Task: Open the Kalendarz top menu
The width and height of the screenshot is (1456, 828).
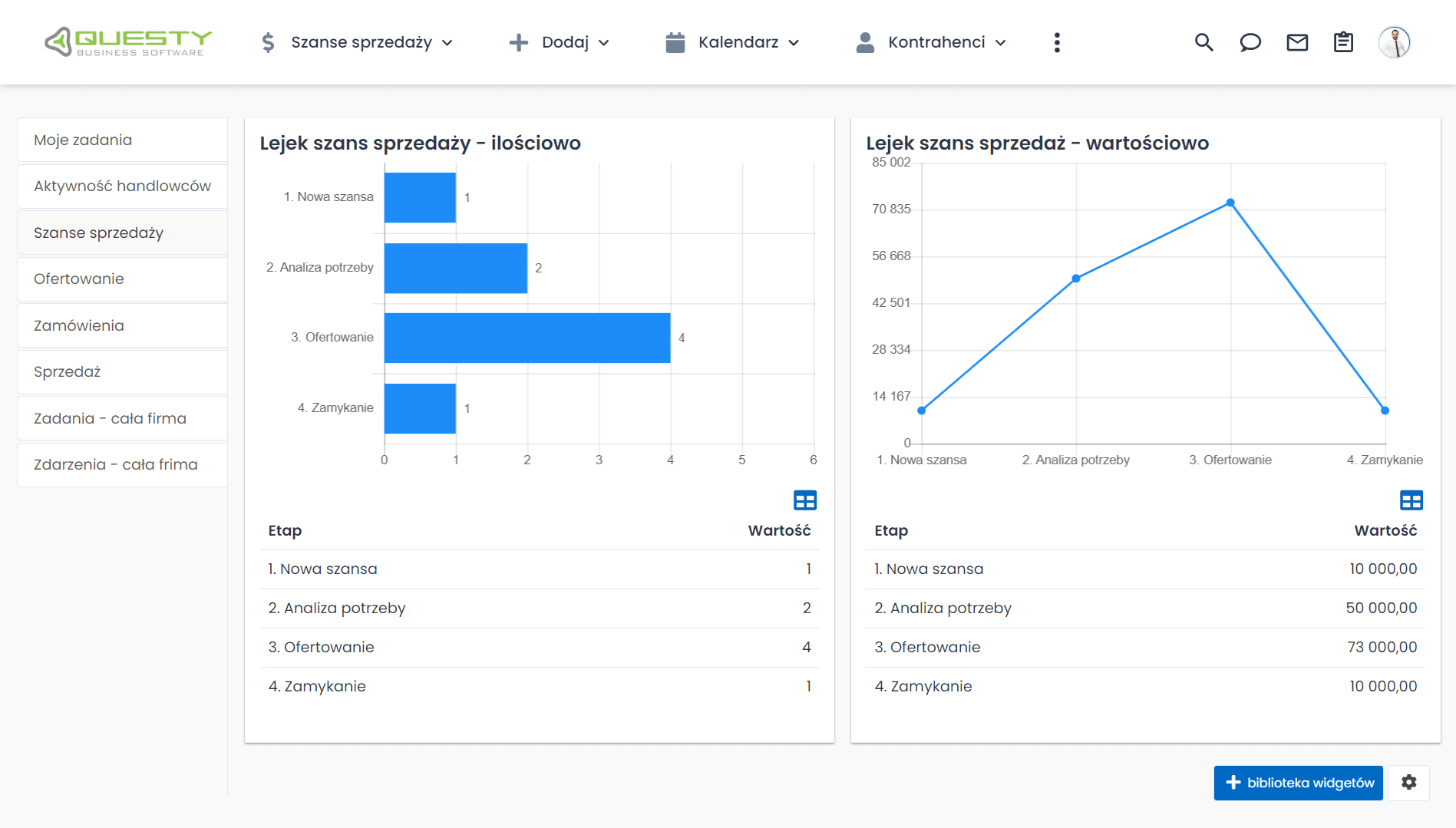Action: click(x=733, y=42)
